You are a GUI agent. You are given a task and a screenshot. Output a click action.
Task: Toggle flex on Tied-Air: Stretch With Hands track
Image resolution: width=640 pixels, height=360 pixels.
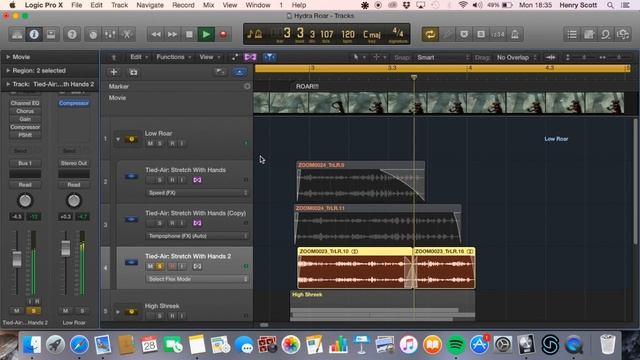(x=198, y=180)
